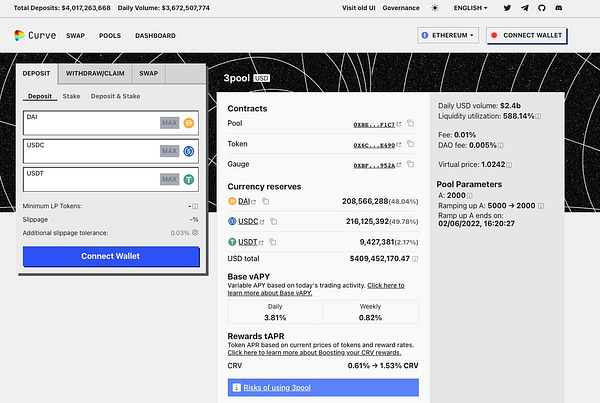Click info icon beside DAO fee
Image resolution: width=600 pixels, height=403 pixels.
(x=501, y=145)
